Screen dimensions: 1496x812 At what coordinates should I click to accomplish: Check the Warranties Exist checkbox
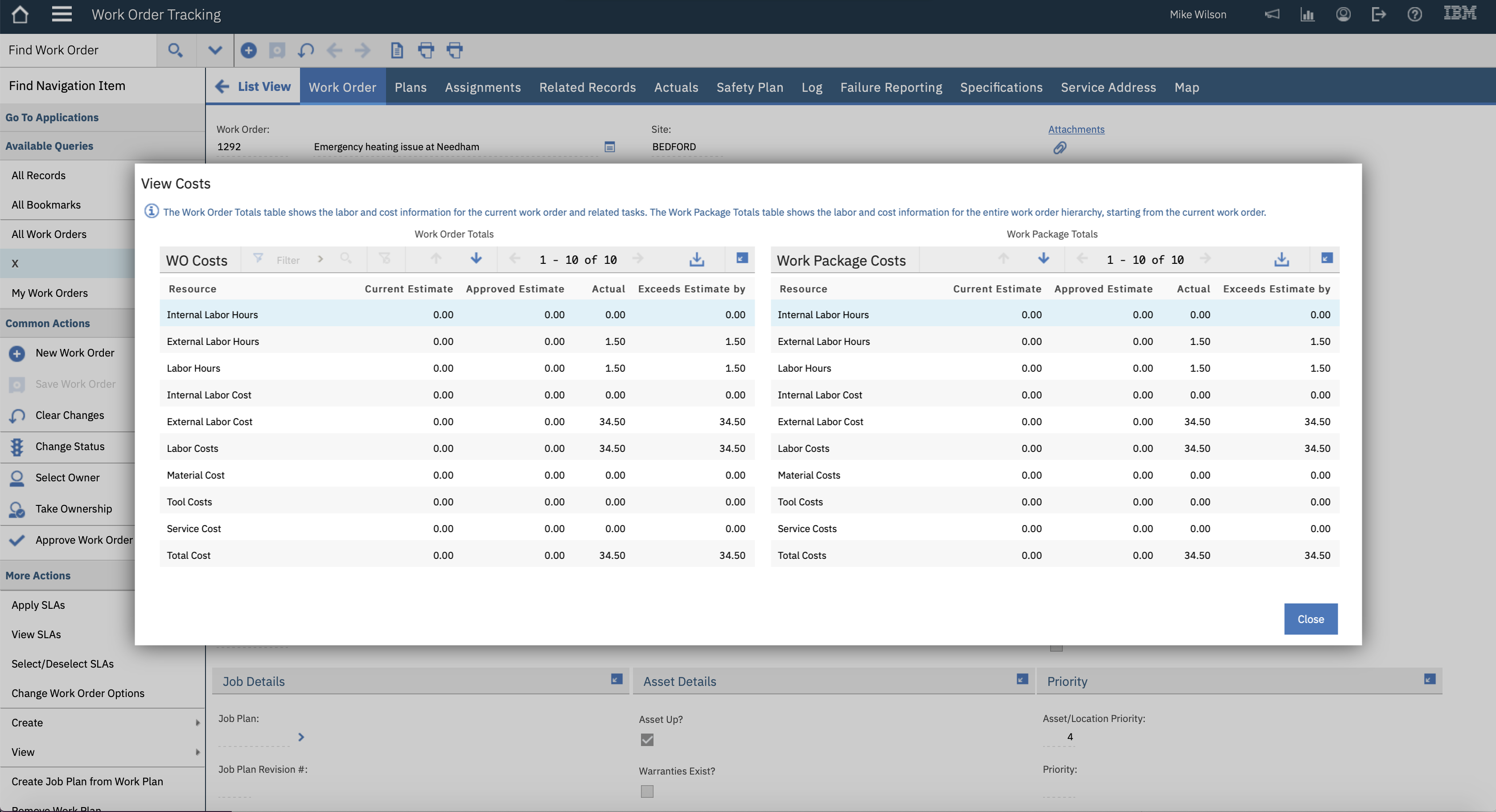pyautogui.click(x=647, y=791)
